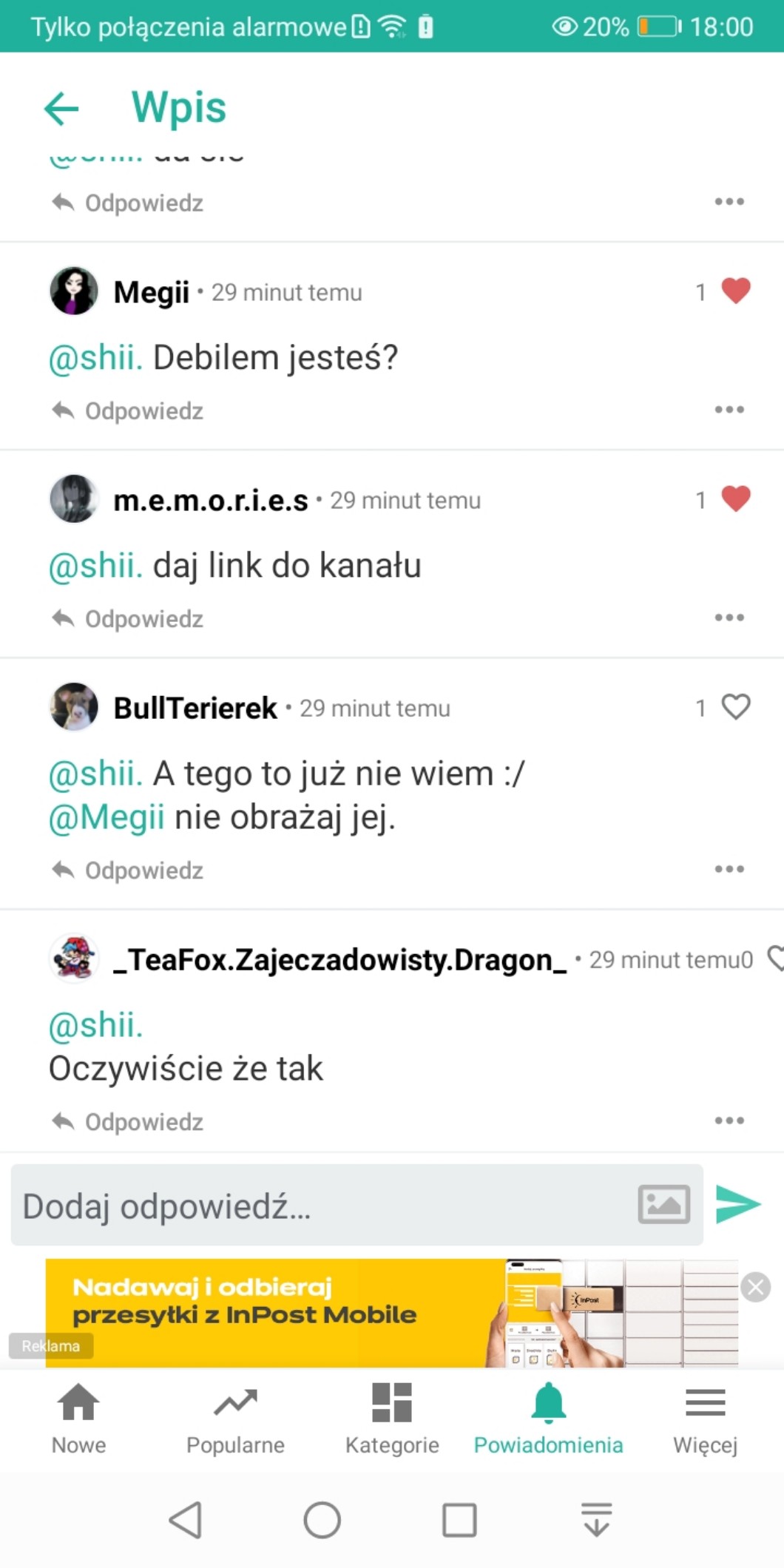
Task: Open BullTerierek's profile avatar
Action: tap(73, 706)
